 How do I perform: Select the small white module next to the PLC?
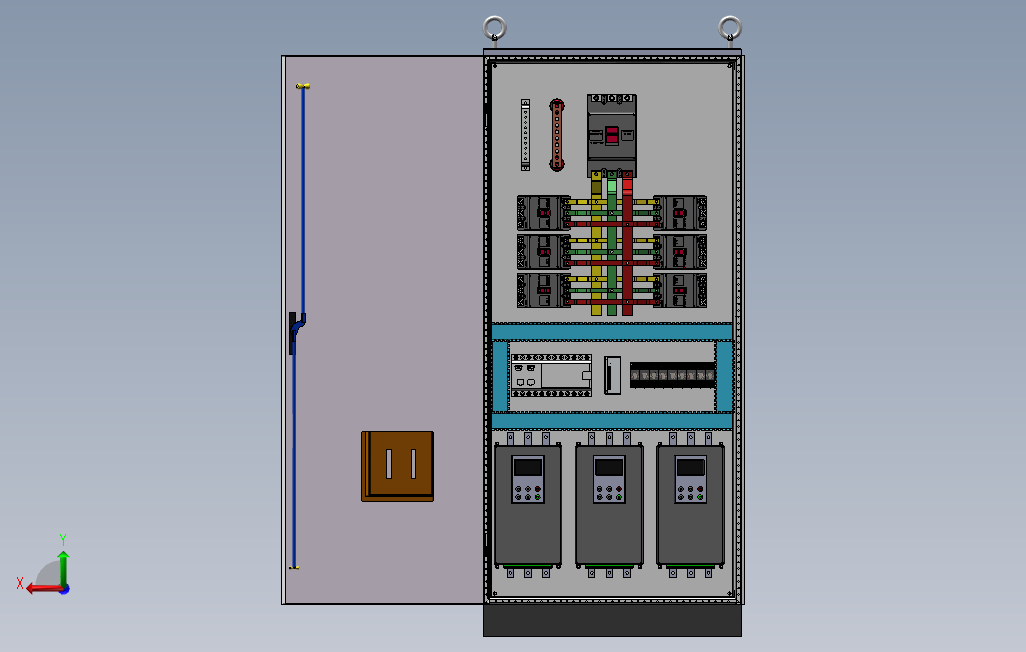(x=612, y=375)
